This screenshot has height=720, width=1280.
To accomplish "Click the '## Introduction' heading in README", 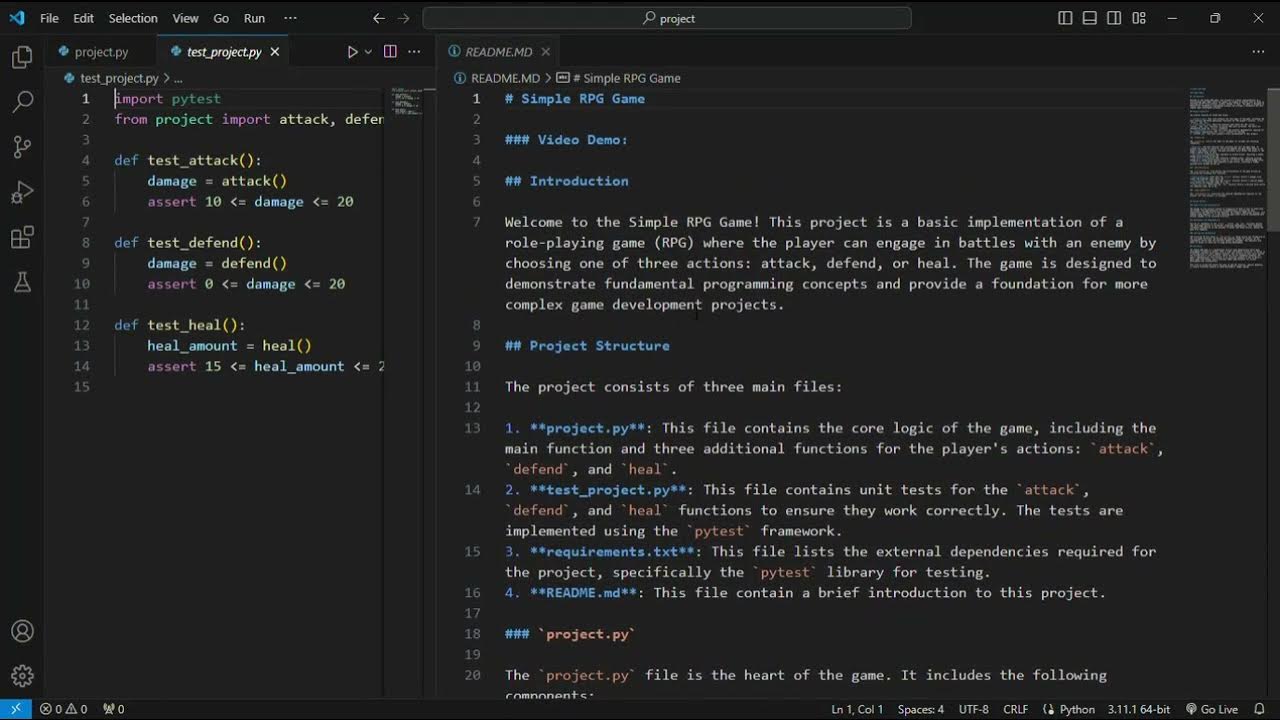I will click(567, 181).
